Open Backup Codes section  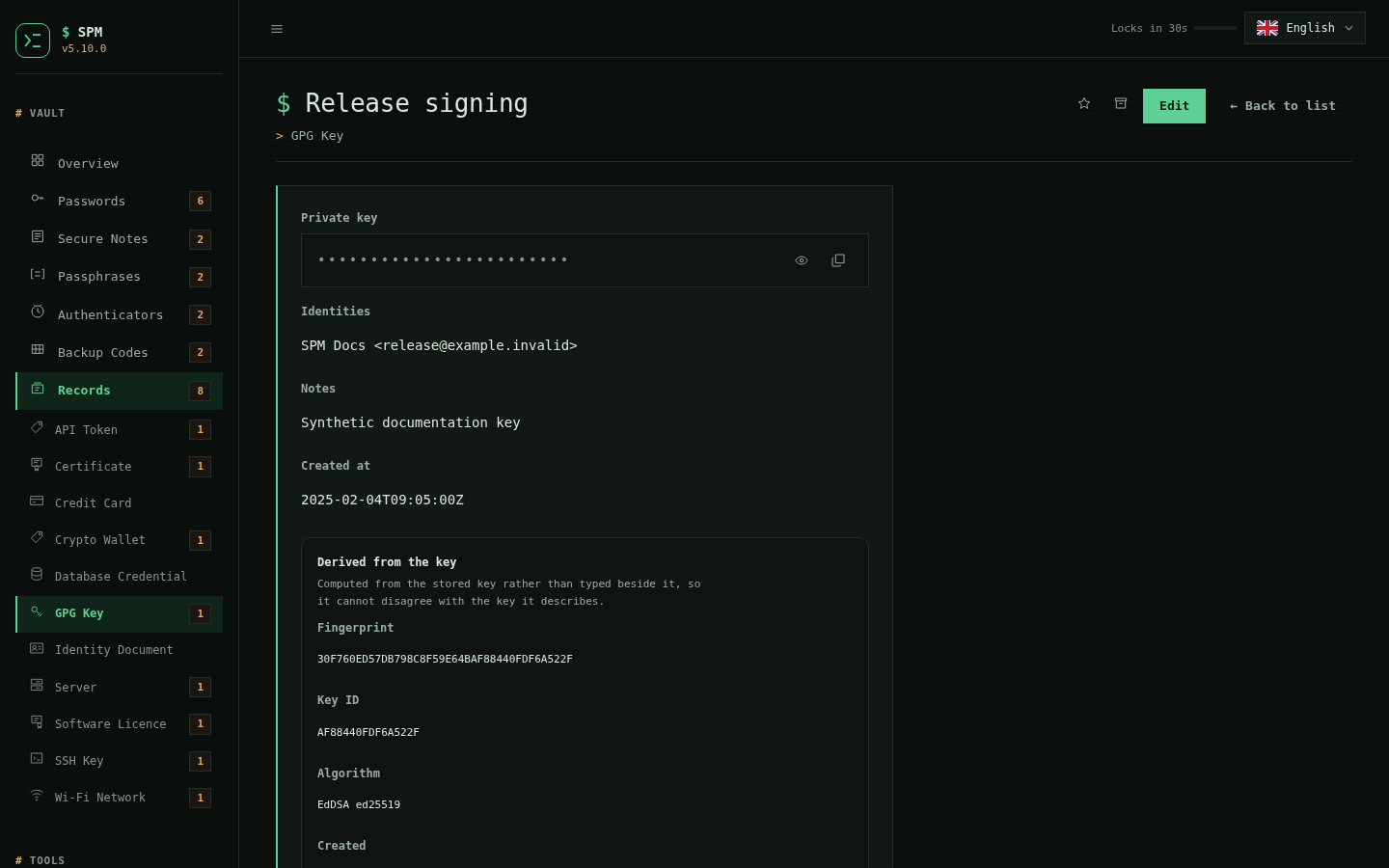(120, 352)
